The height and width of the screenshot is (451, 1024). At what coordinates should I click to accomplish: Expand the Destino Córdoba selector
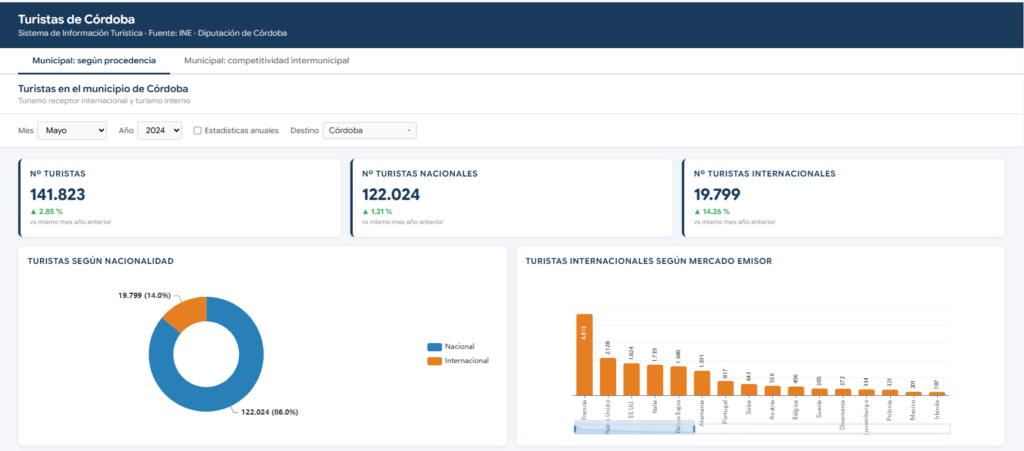(370, 131)
